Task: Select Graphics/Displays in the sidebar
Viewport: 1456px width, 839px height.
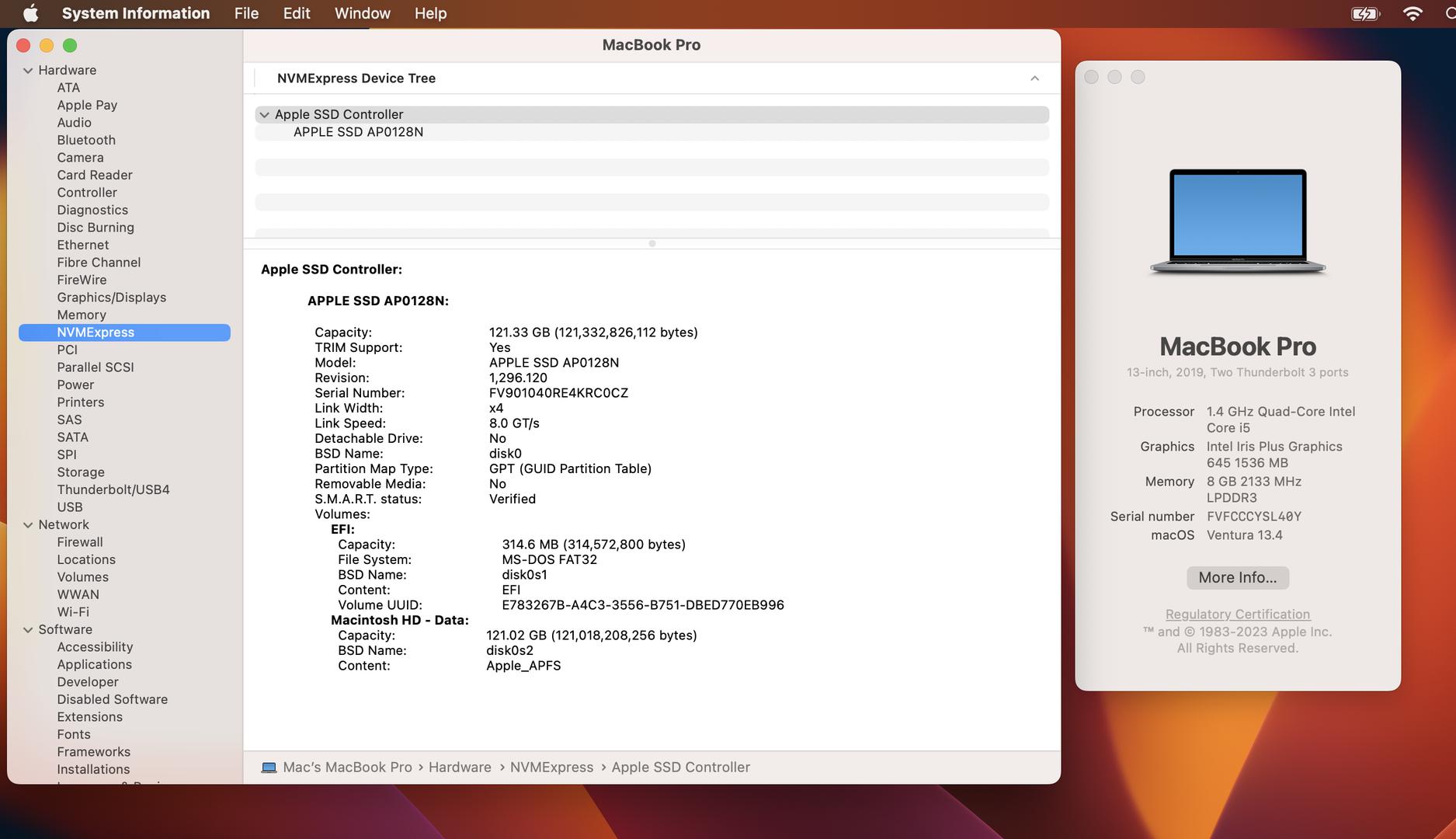Action: (111, 298)
